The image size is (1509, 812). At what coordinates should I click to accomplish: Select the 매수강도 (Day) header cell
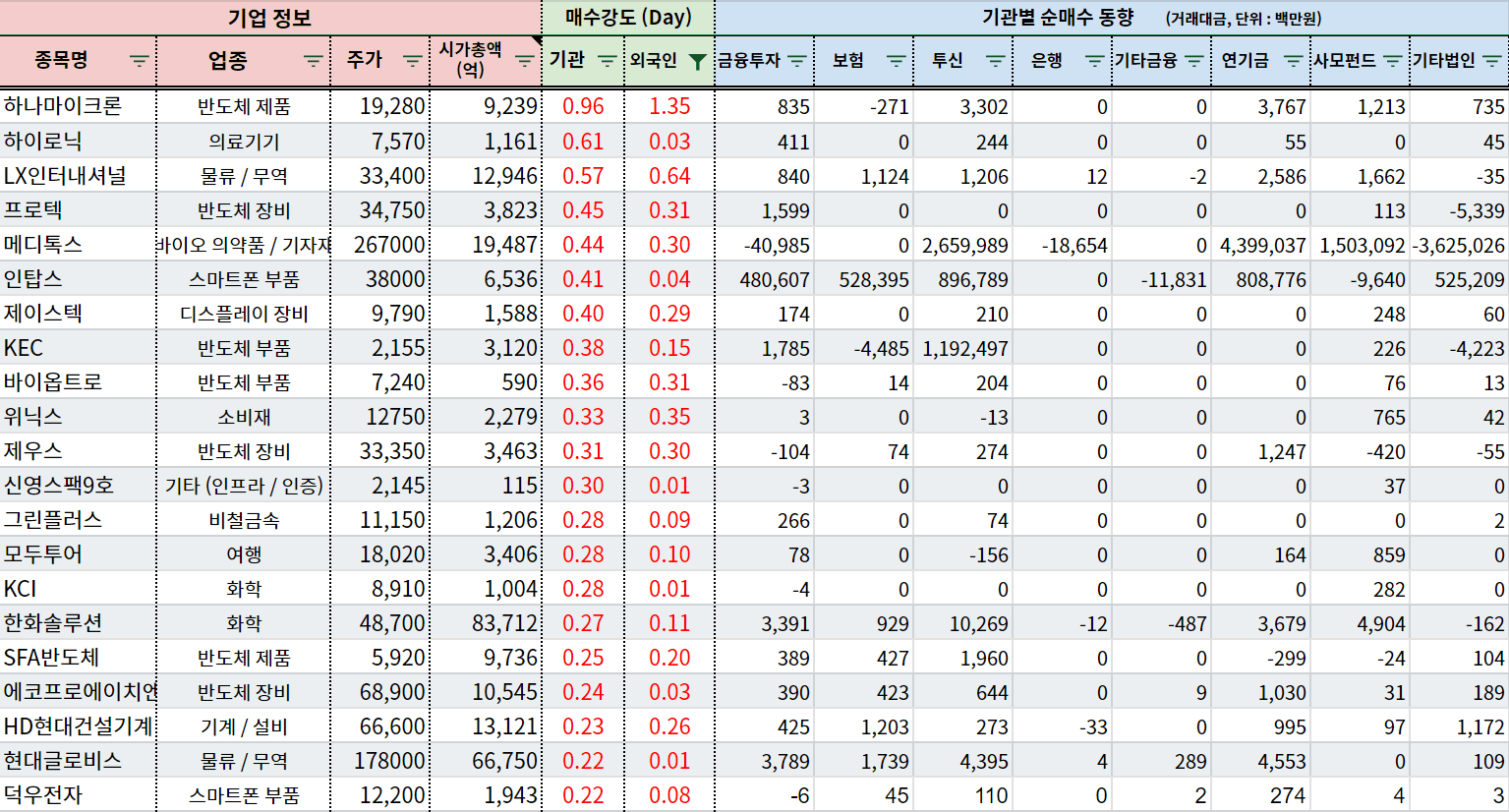(x=628, y=18)
